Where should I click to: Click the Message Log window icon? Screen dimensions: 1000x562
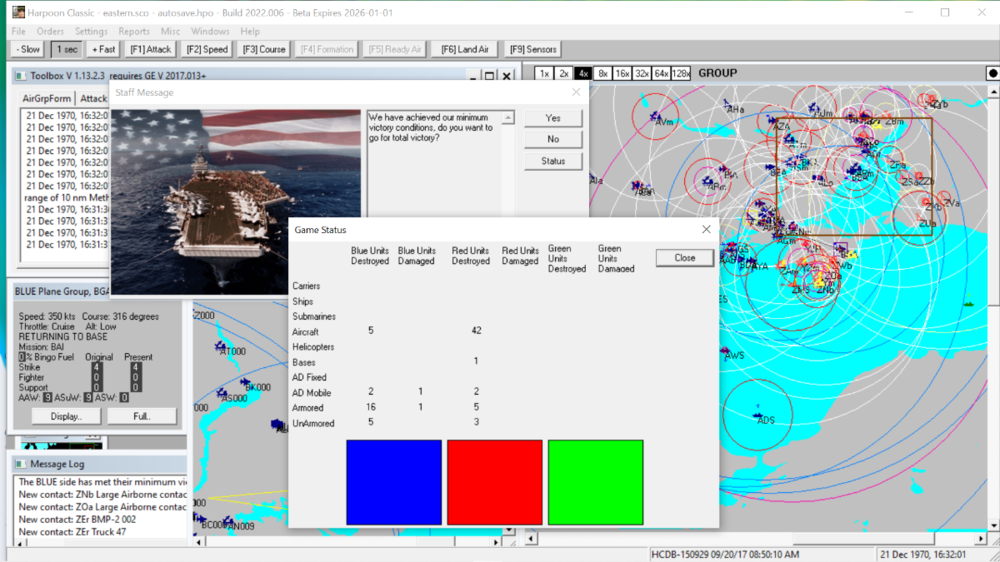pyautogui.click(x=20, y=464)
